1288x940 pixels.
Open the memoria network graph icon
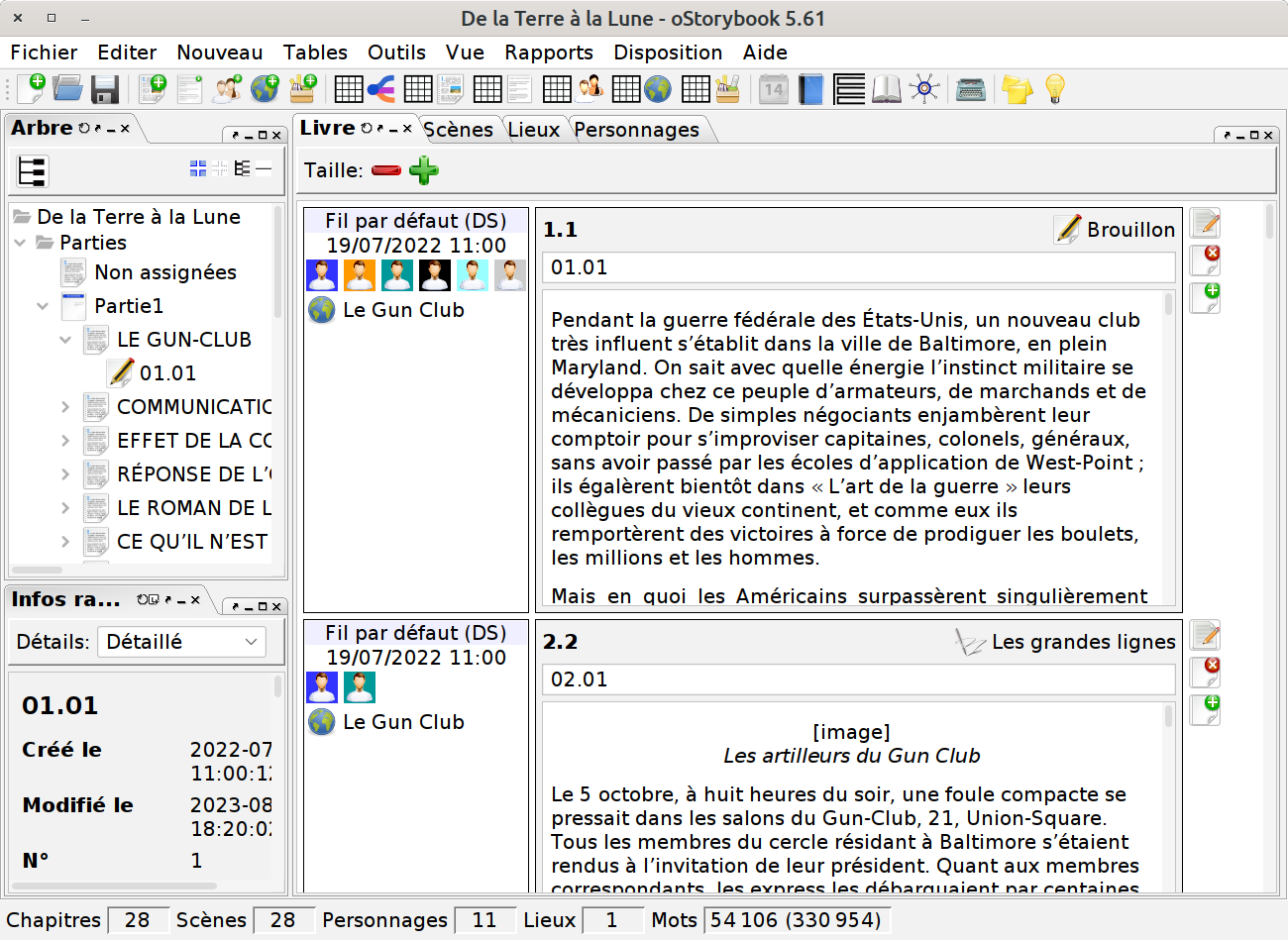924,89
